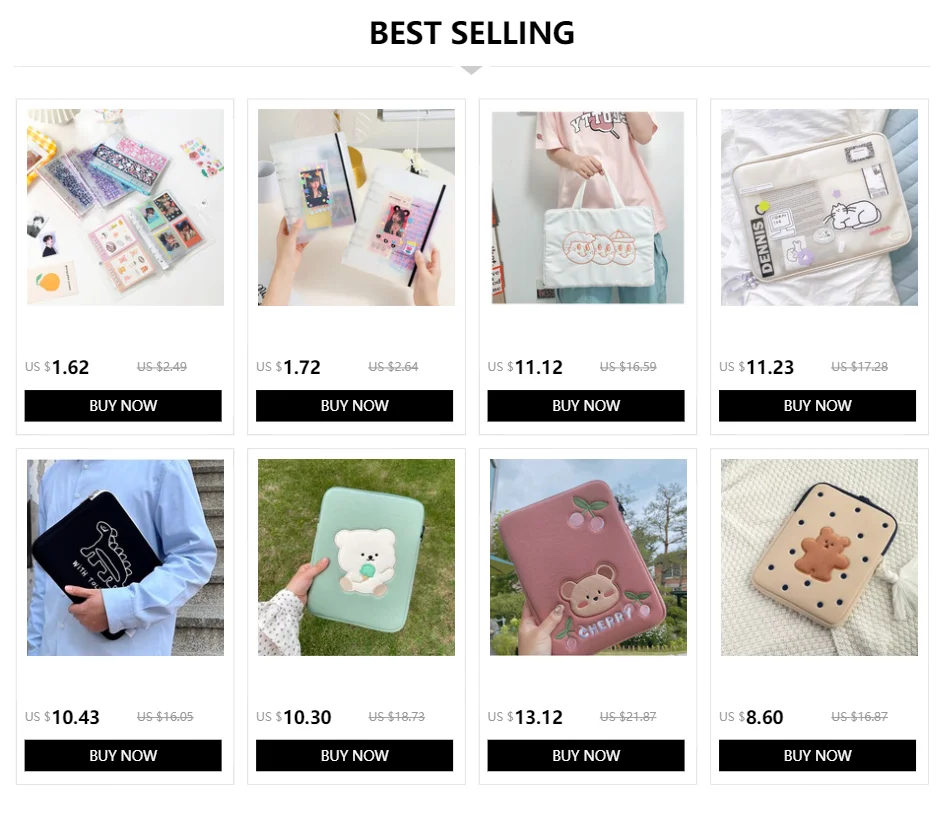Buy the US $1.72 photocard binder

(354, 405)
